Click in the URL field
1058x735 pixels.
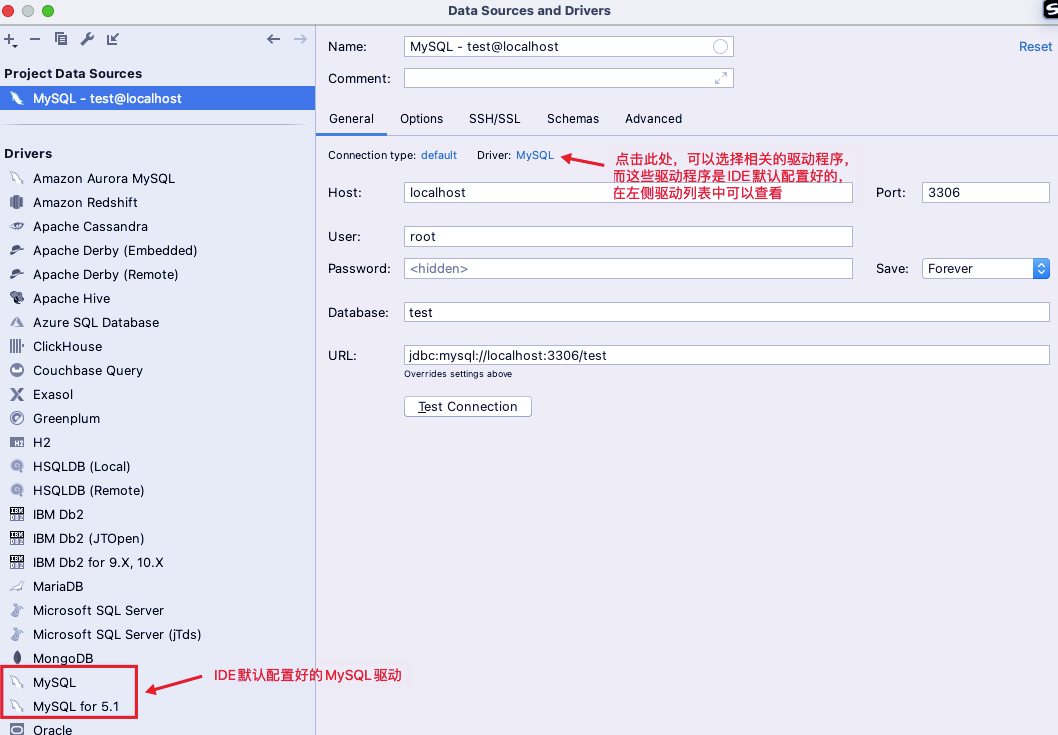click(x=727, y=355)
